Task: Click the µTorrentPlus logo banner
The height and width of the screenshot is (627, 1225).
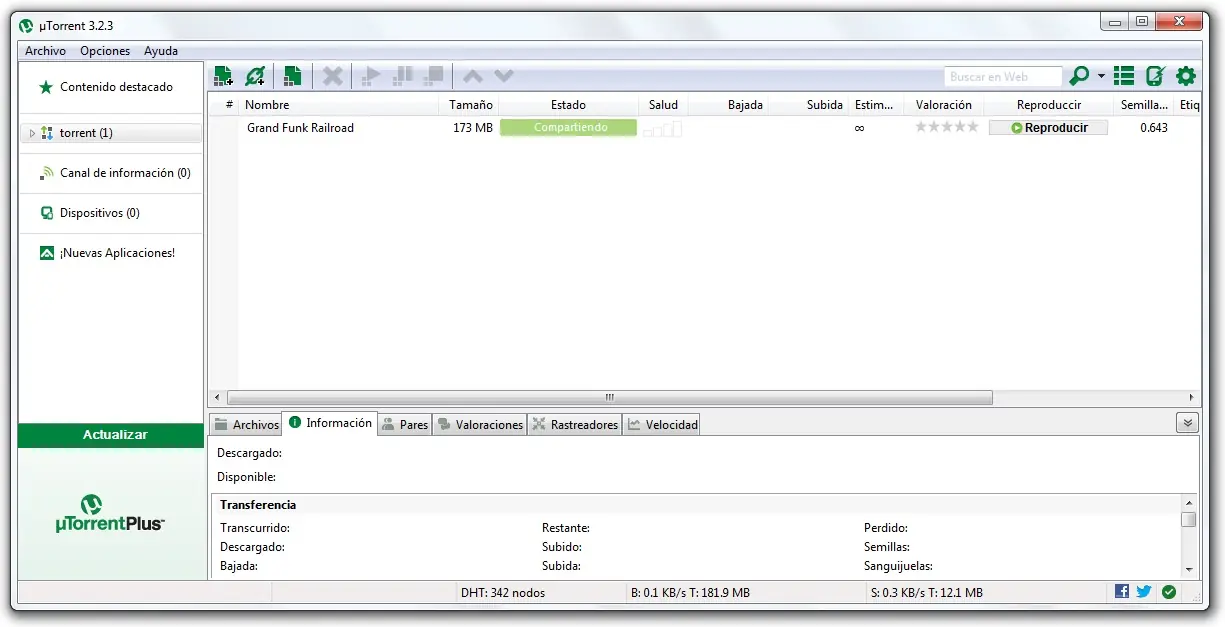Action: click(111, 514)
